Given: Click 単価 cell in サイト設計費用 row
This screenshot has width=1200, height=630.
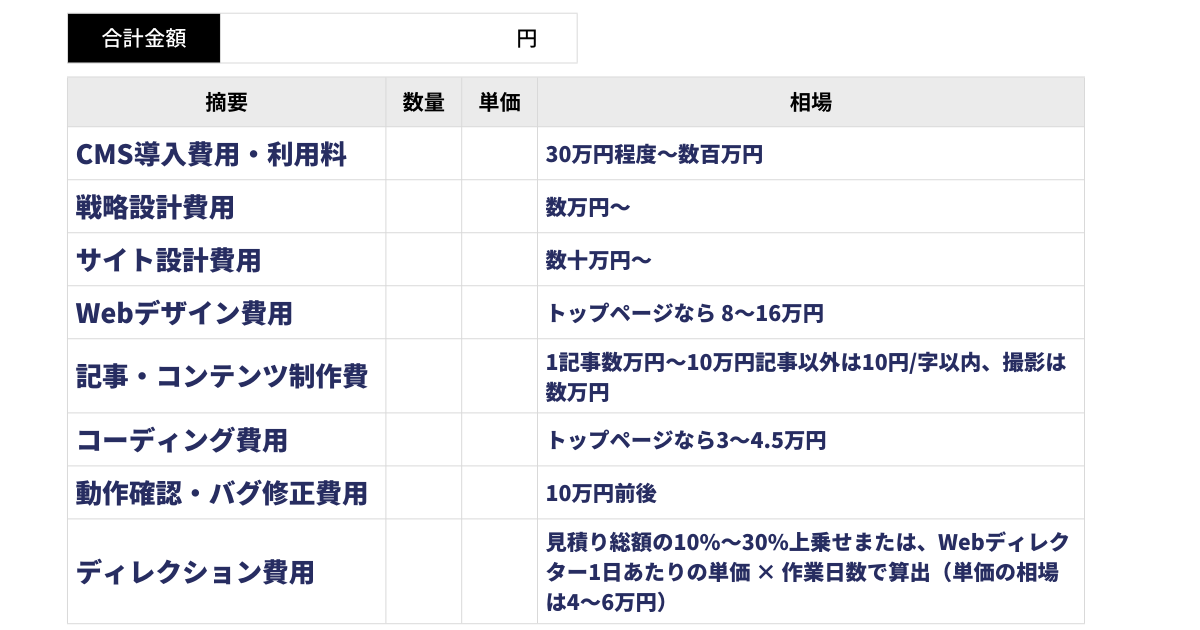Looking at the screenshot, I should coord(500,260).
